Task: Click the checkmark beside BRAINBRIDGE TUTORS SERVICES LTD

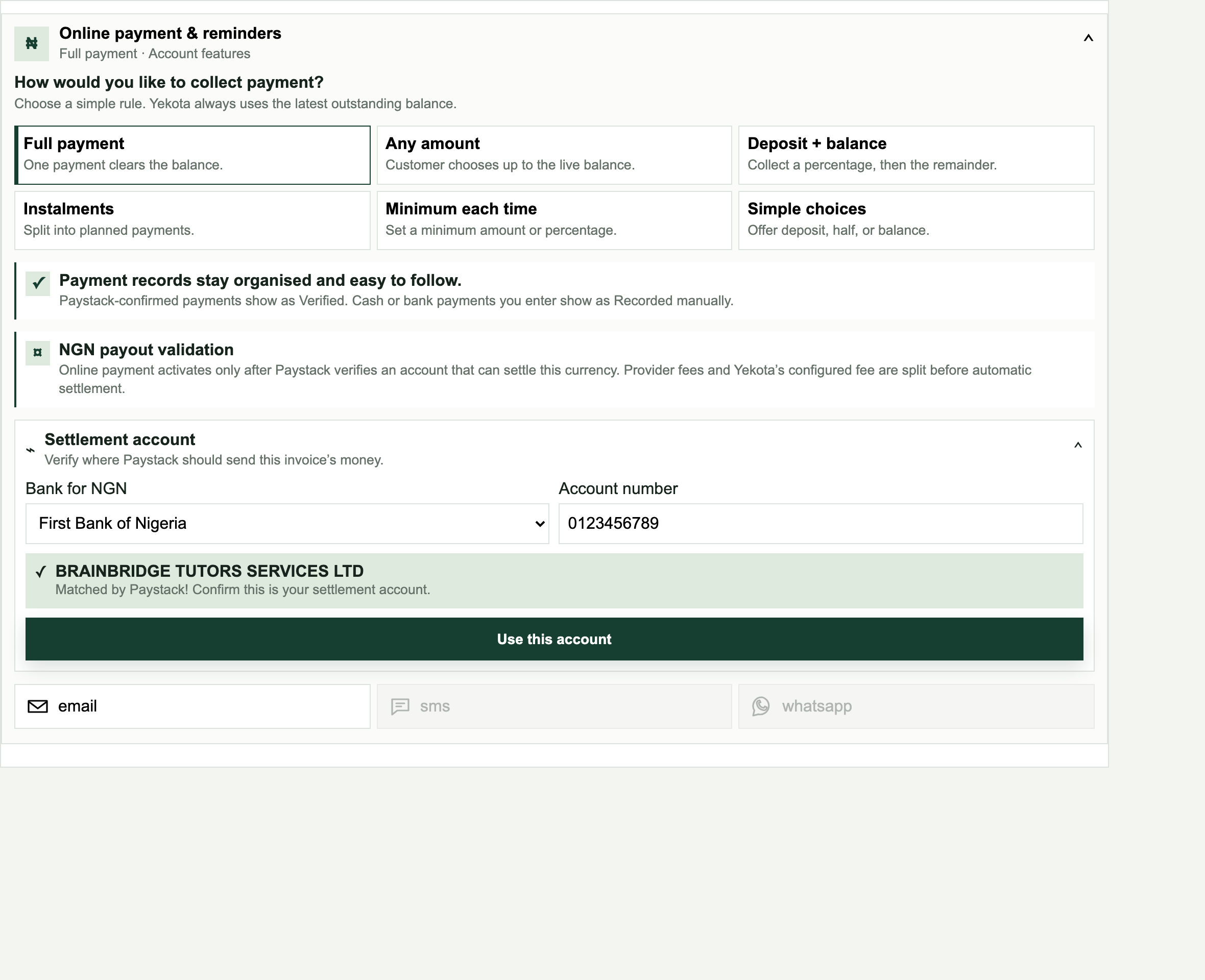Action: pos(41,572)
